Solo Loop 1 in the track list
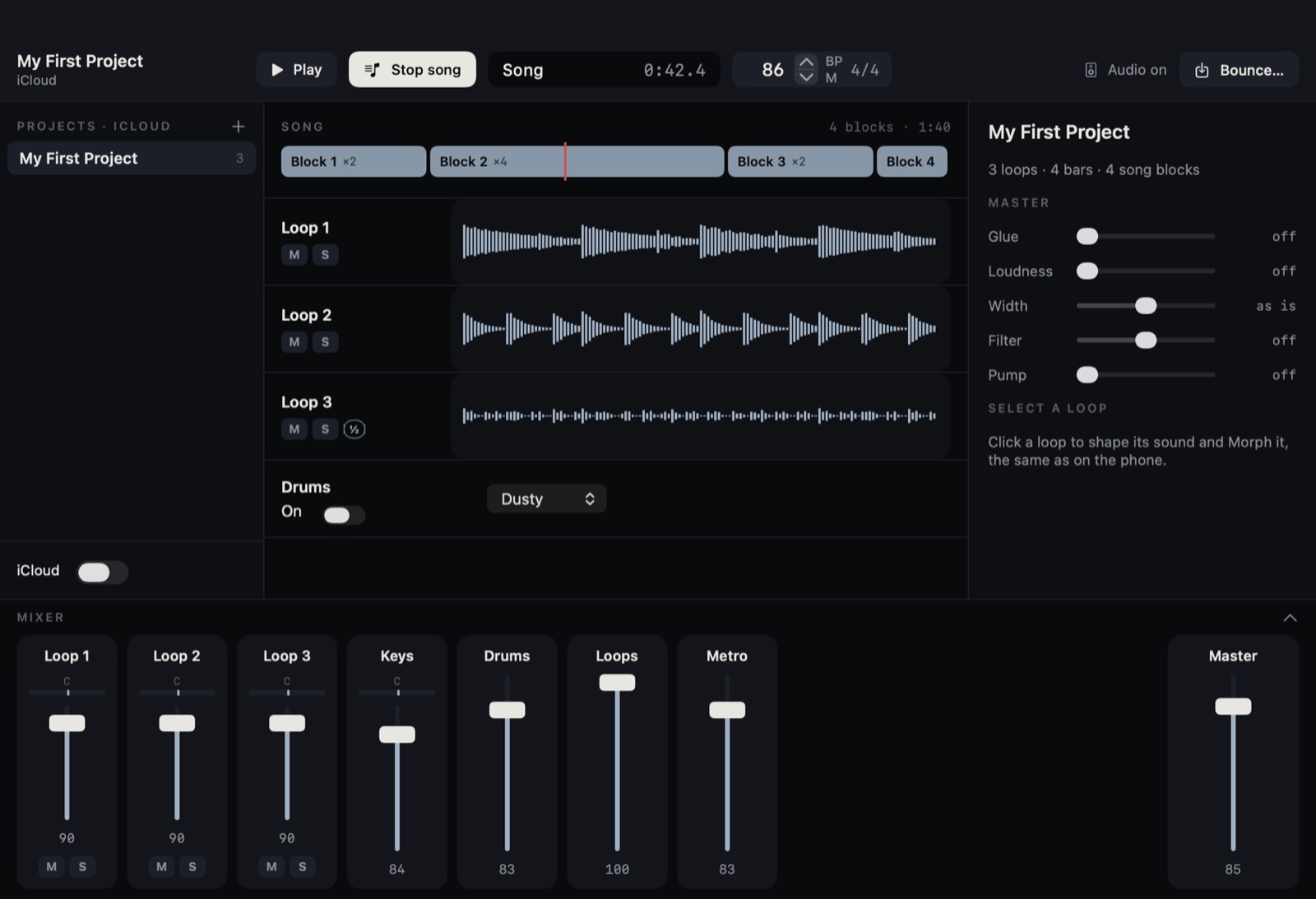This screenshot has width=1316, height=899. click(x=325, y=254)
